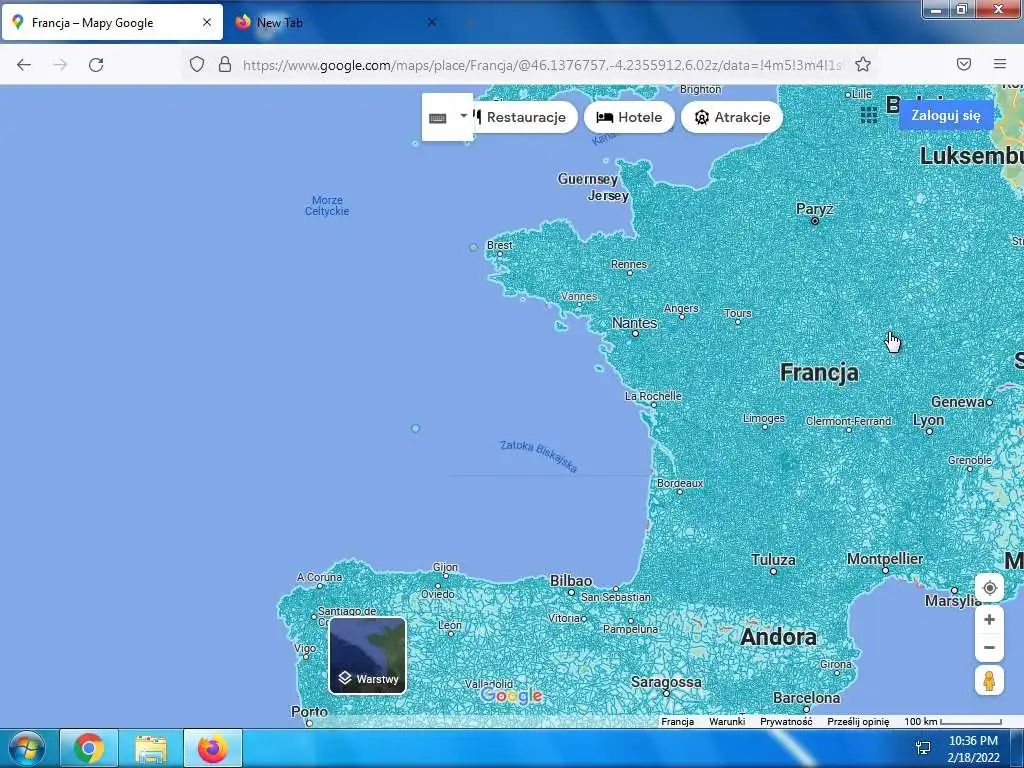This screenshot has height=768, width=1024.
Task: Launch Chrome from the taskbar
Action: click(x=89, y=748)
